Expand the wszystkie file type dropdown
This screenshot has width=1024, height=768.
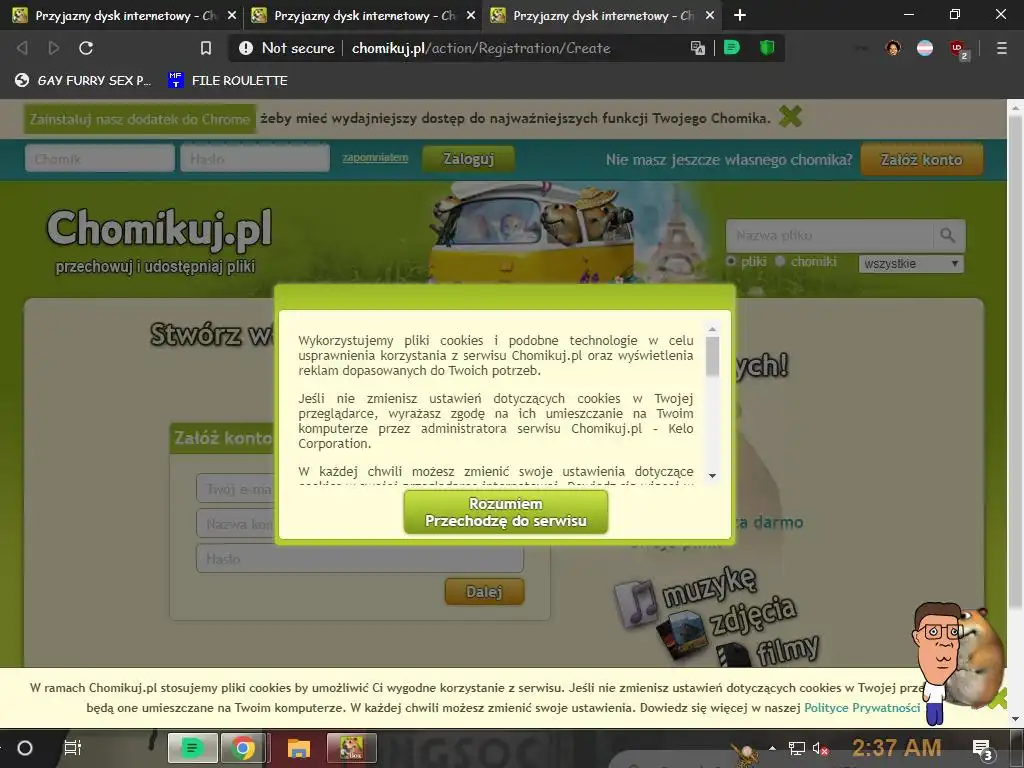pyautogui.click(x=911, y=264)
